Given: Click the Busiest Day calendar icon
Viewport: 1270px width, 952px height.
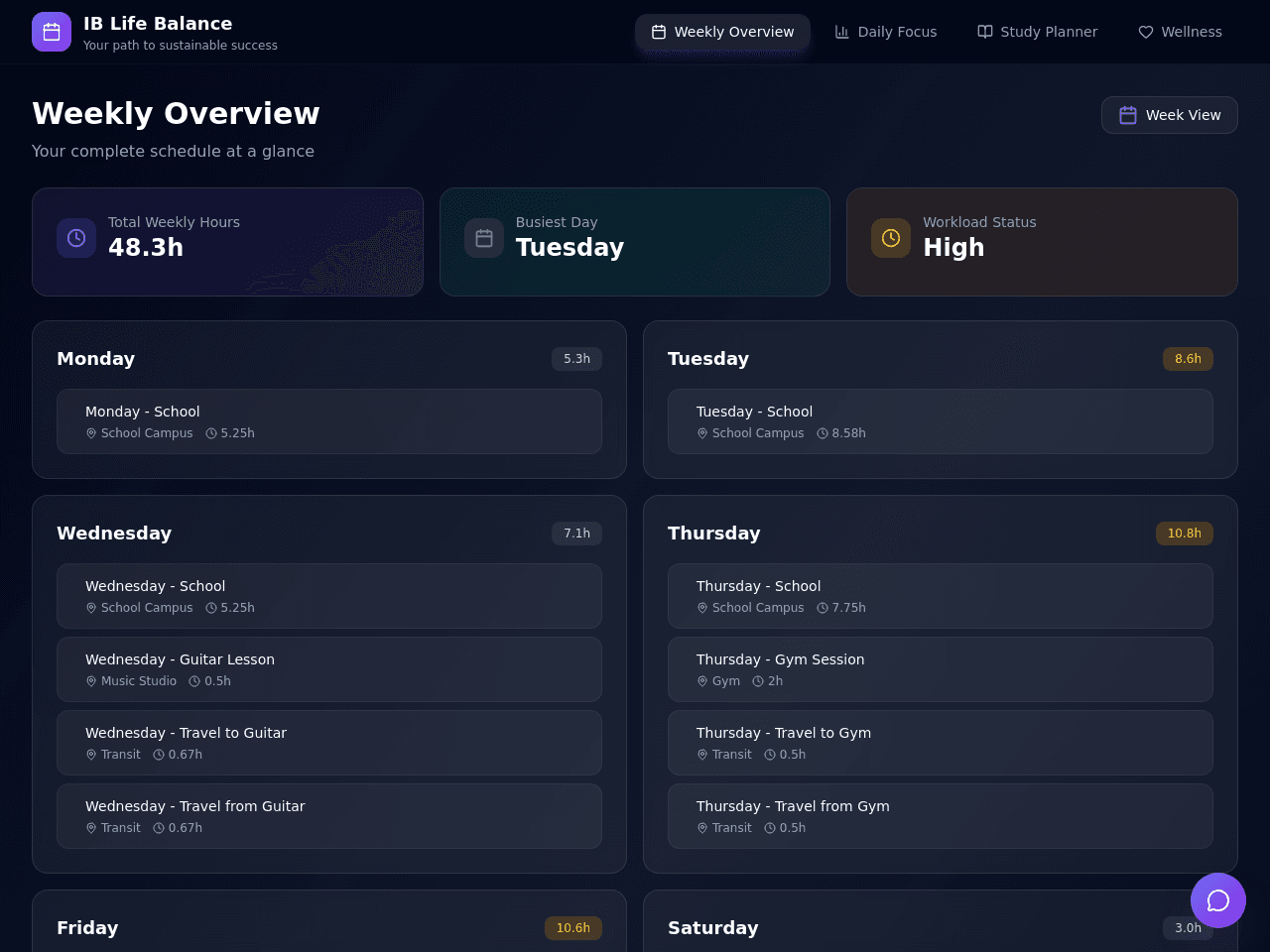Looking at the screenshot, I should 484,238.
